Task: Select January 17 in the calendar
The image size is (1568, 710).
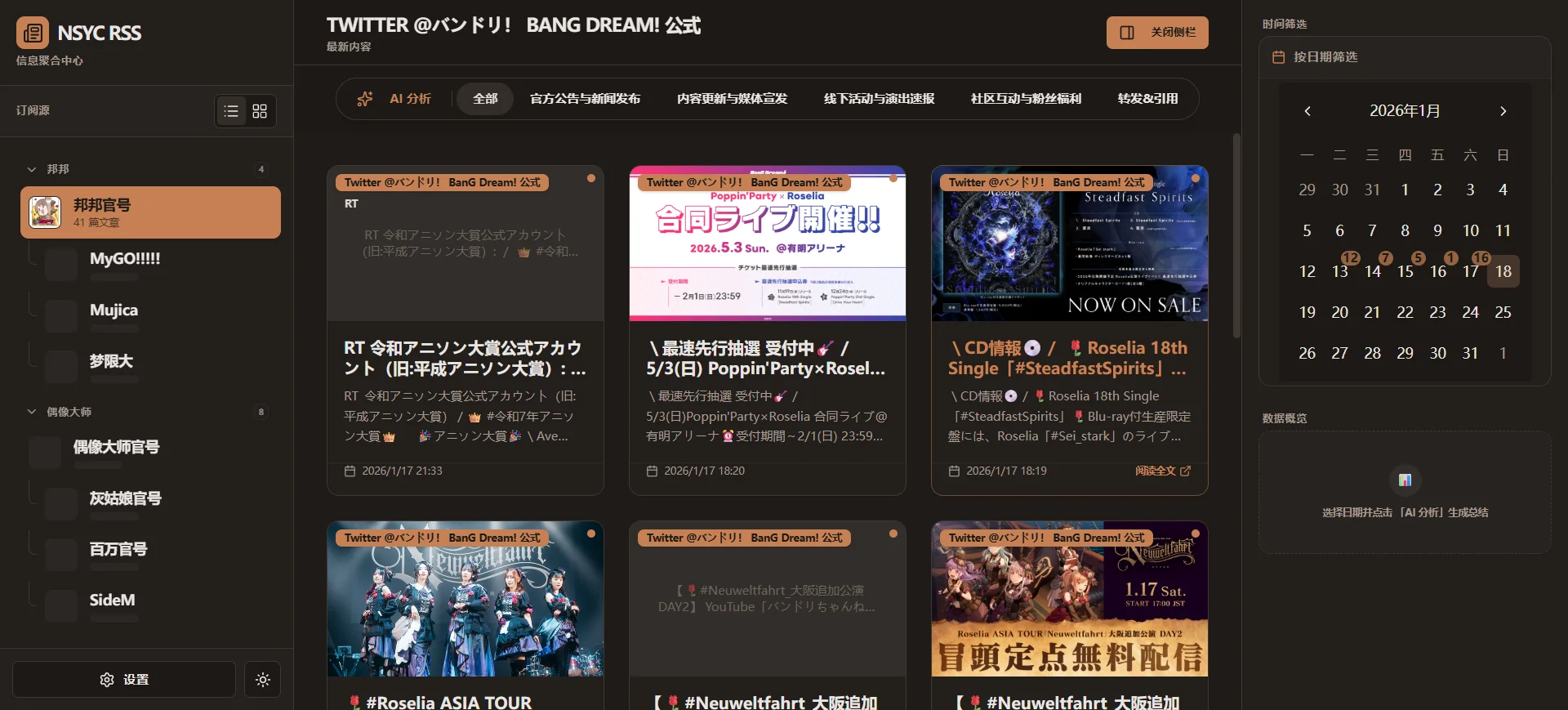Action: pos(1470,271)
